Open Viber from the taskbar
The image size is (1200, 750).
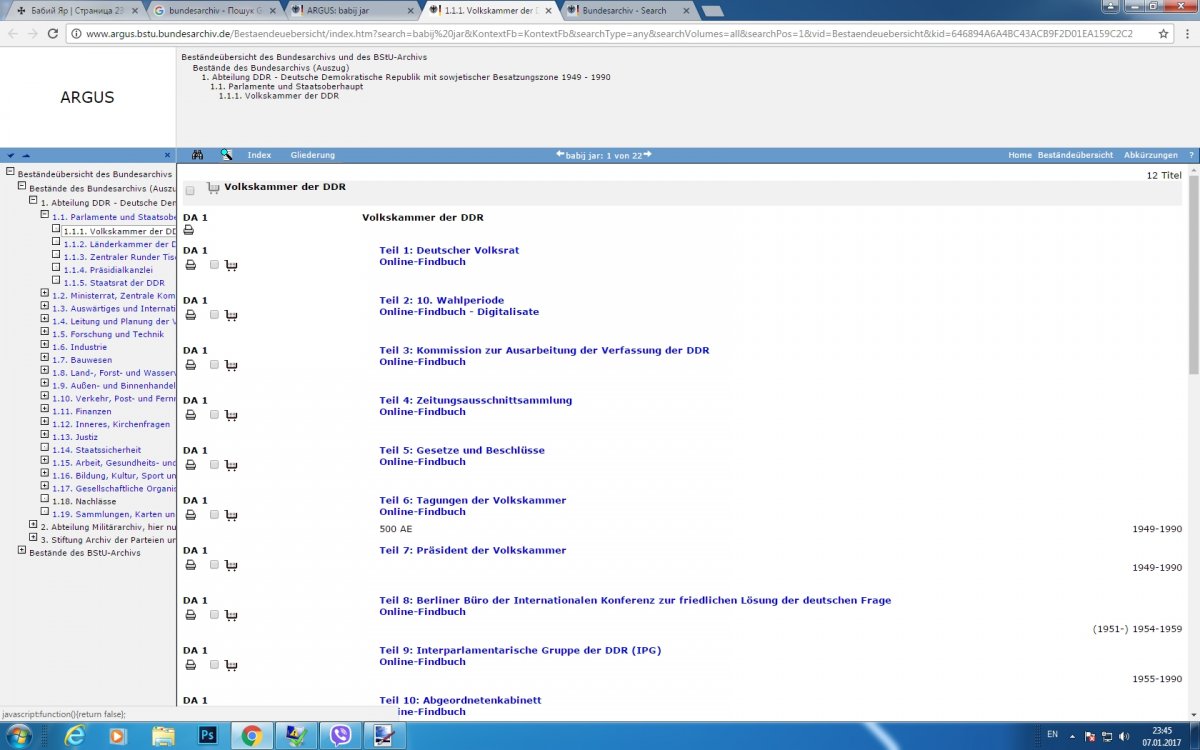[340, 735]
